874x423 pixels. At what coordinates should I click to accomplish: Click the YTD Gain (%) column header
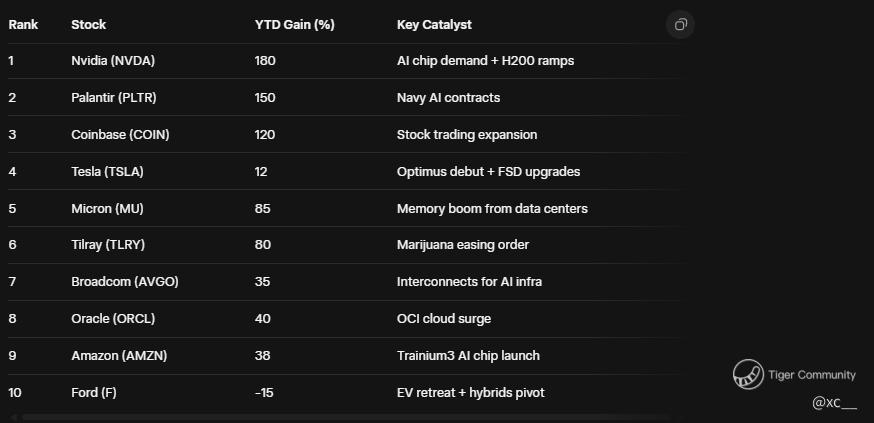(294, 24)
